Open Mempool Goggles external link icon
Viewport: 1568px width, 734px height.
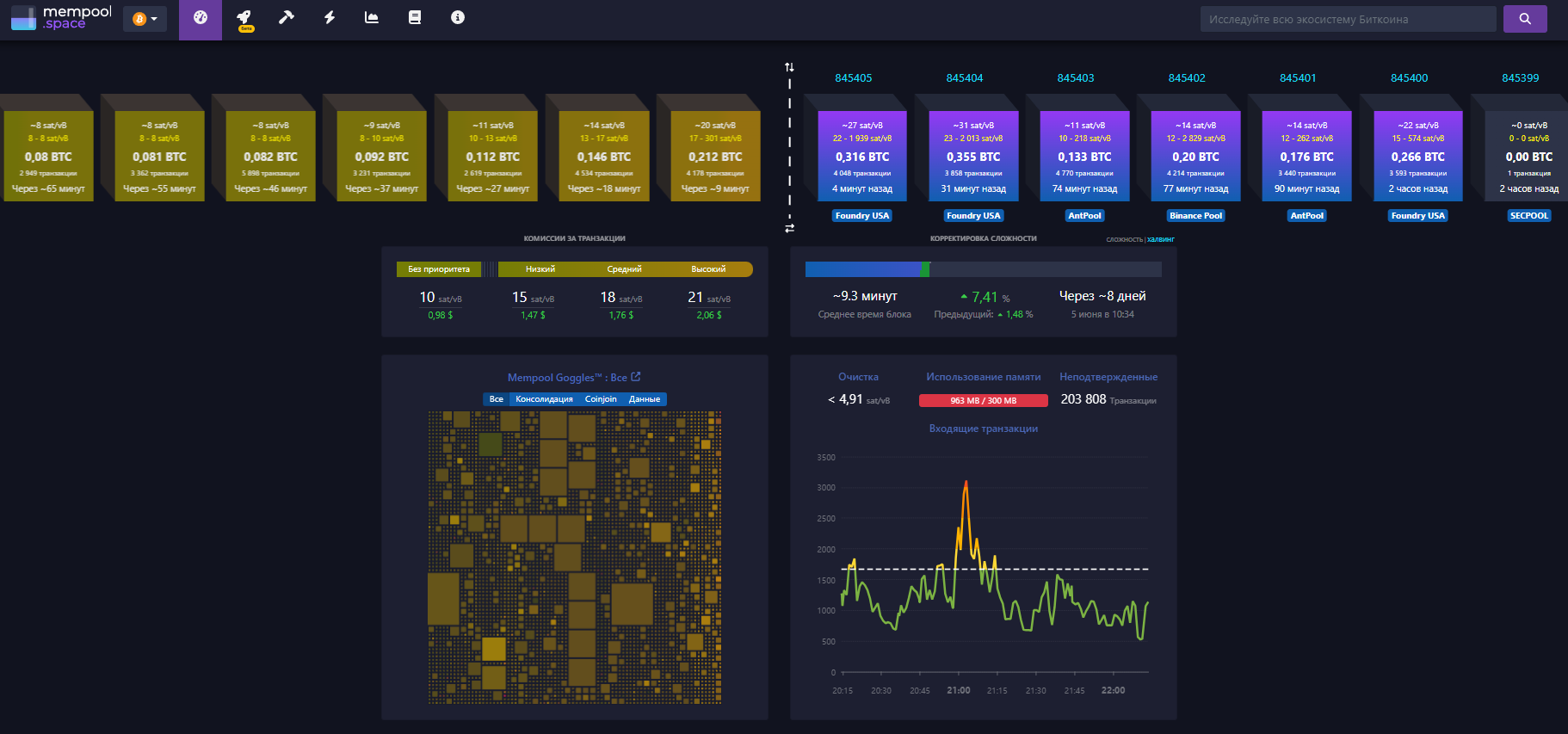click(636, 377)
